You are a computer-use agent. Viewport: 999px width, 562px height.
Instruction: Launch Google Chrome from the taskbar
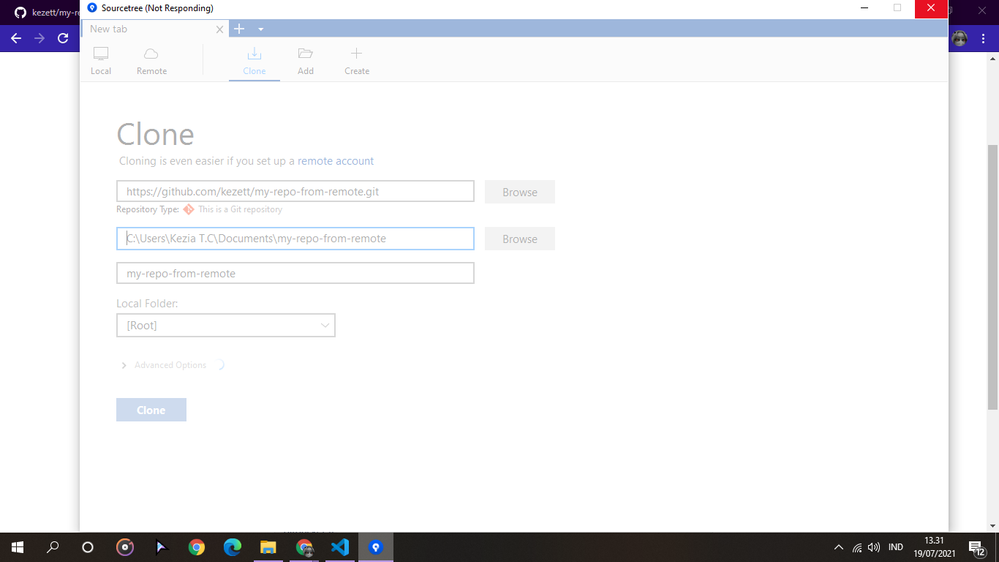(x=196, y=547)
